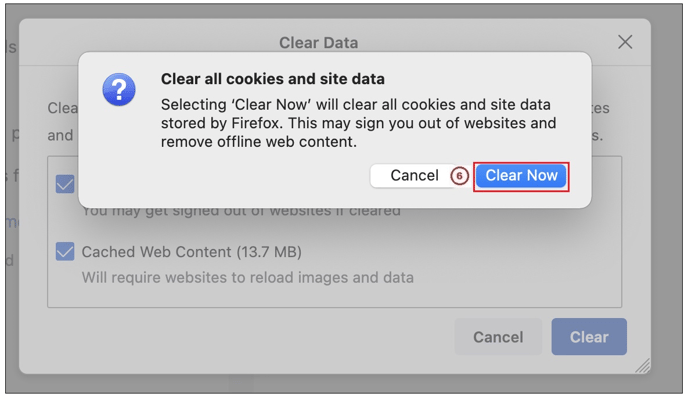Screen dimensions: 688x397
Task: Close the Clear Data dialog with X
Action: (x=625, y=42)
